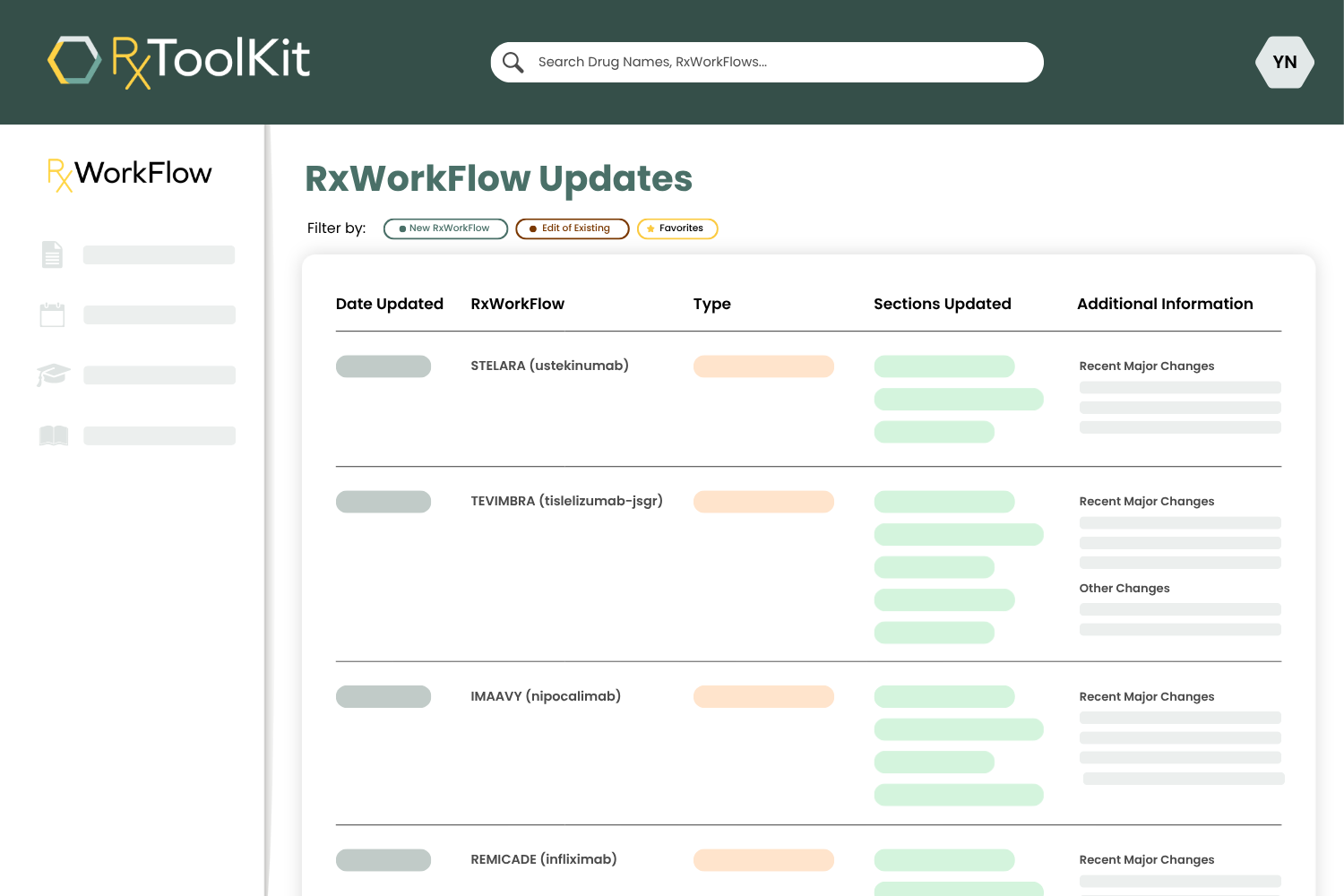Image resolution: width=1344 pixels, height=896 pixels.
Task: Click Recent Major Changes in TEVIMBRA row
Action: click(1147, 501)
